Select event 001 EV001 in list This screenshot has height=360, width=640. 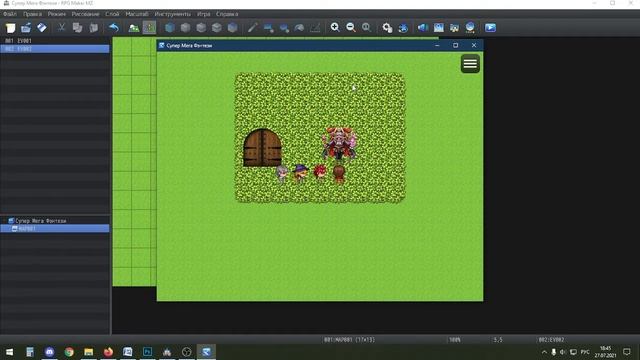(55, 41)
